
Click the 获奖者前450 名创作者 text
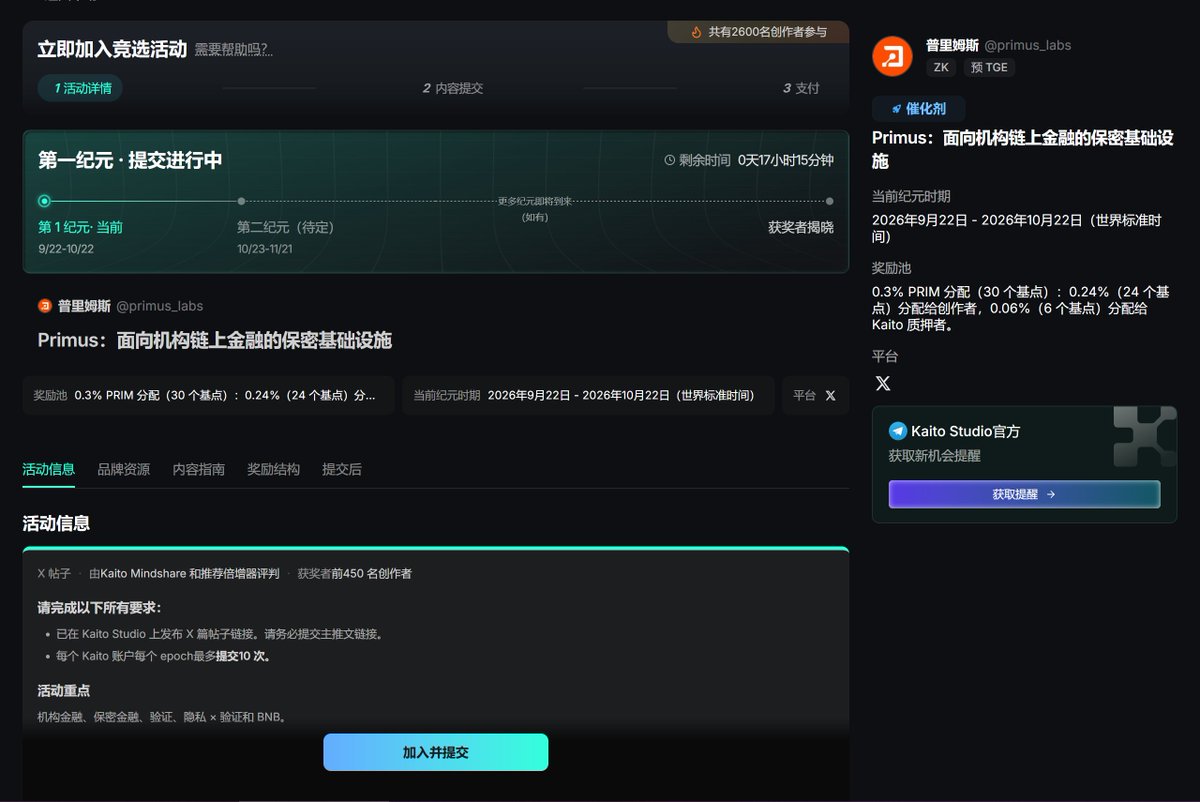(354, 574)
